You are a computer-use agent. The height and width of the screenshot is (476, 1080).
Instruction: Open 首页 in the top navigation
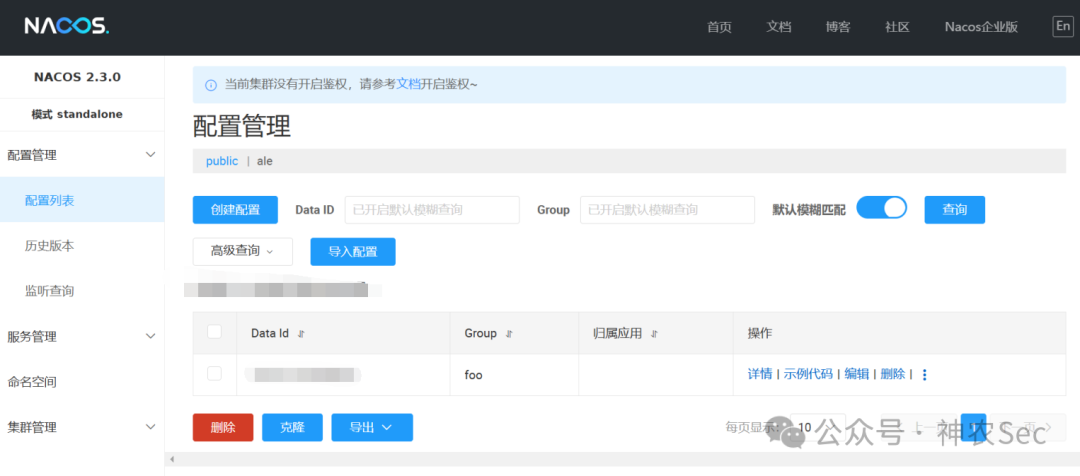719,27
